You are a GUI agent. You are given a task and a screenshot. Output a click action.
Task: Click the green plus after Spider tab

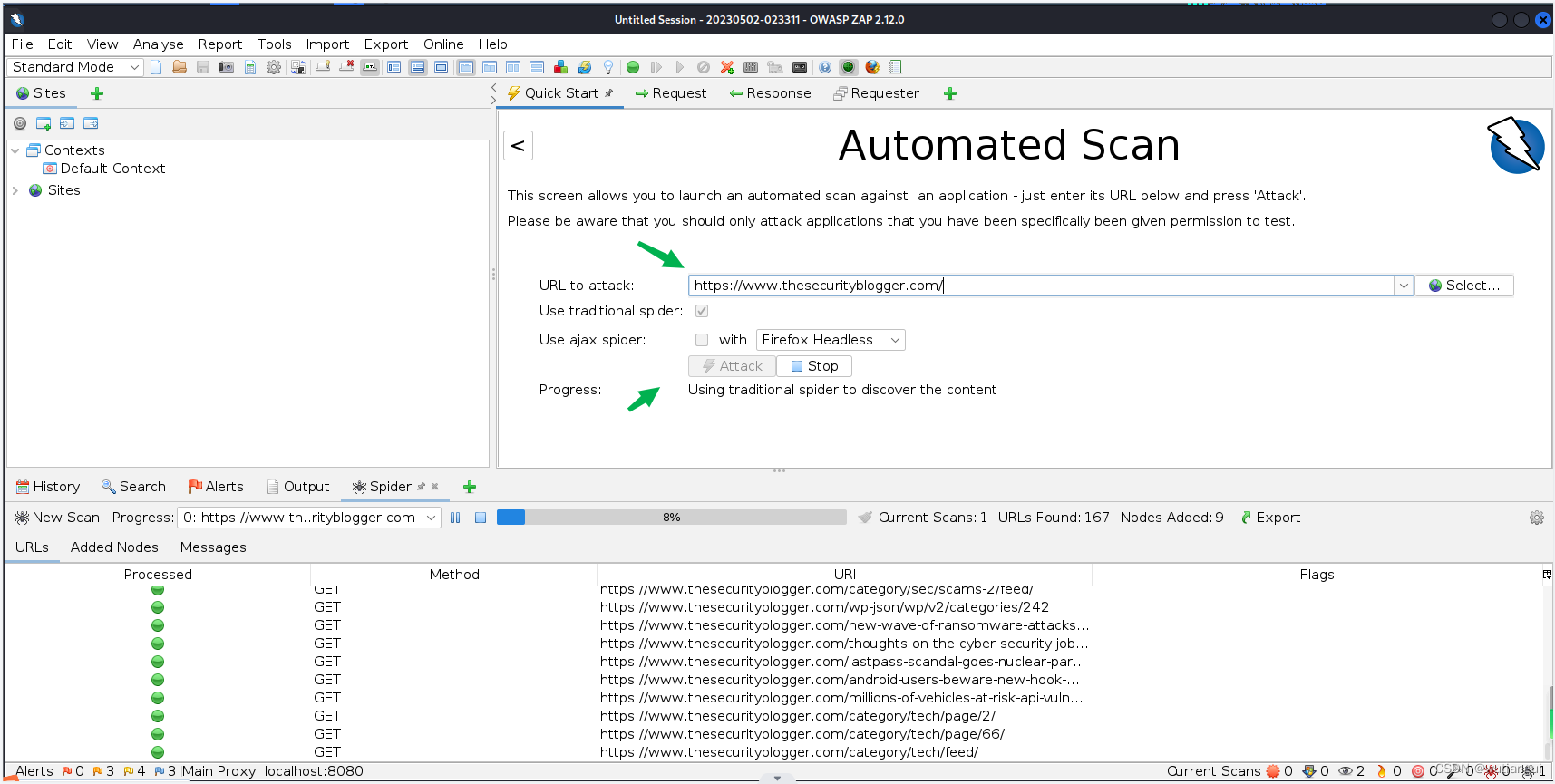[470, 487]
